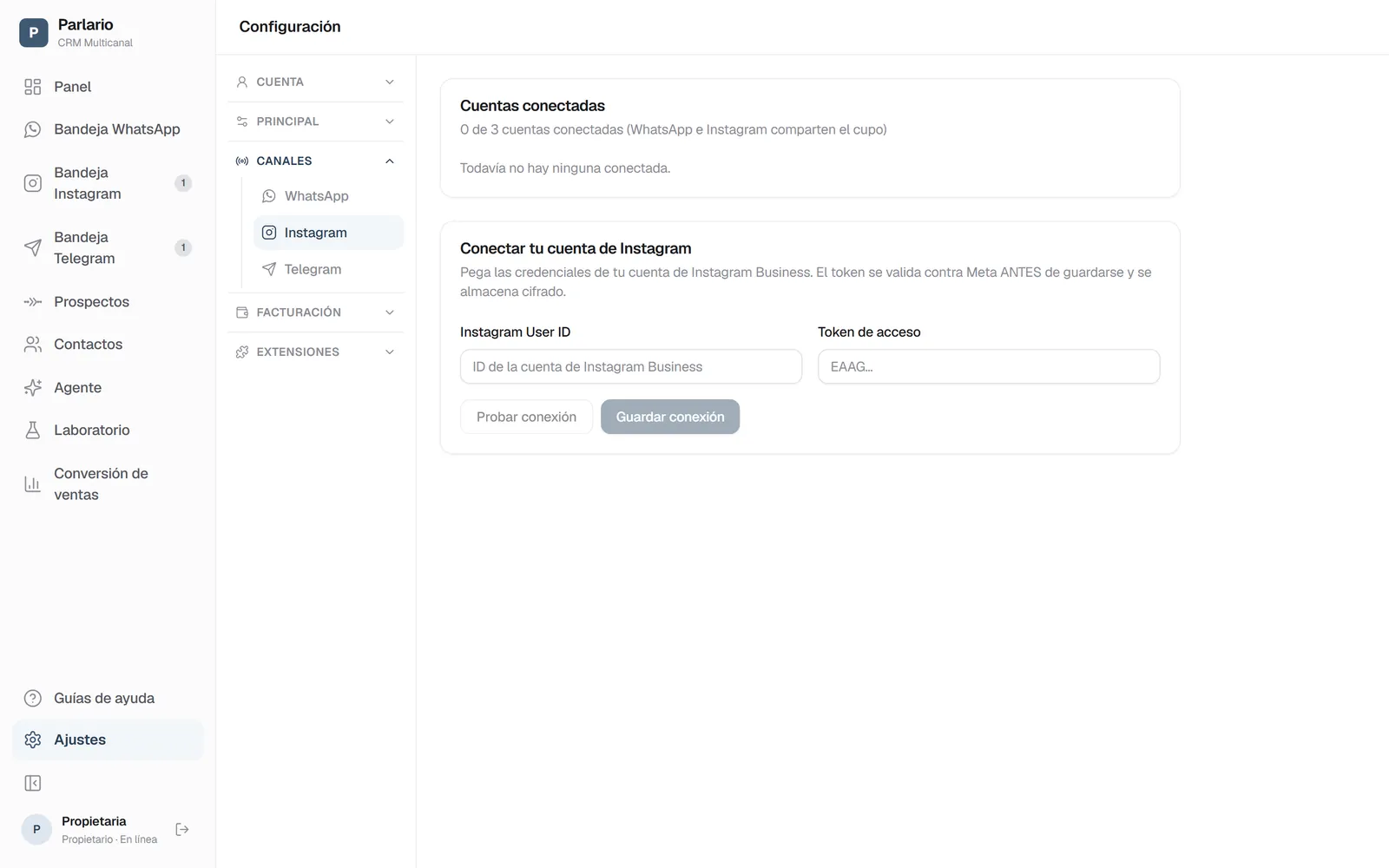Click Guardar conexión button

click(x=670, y=417)
